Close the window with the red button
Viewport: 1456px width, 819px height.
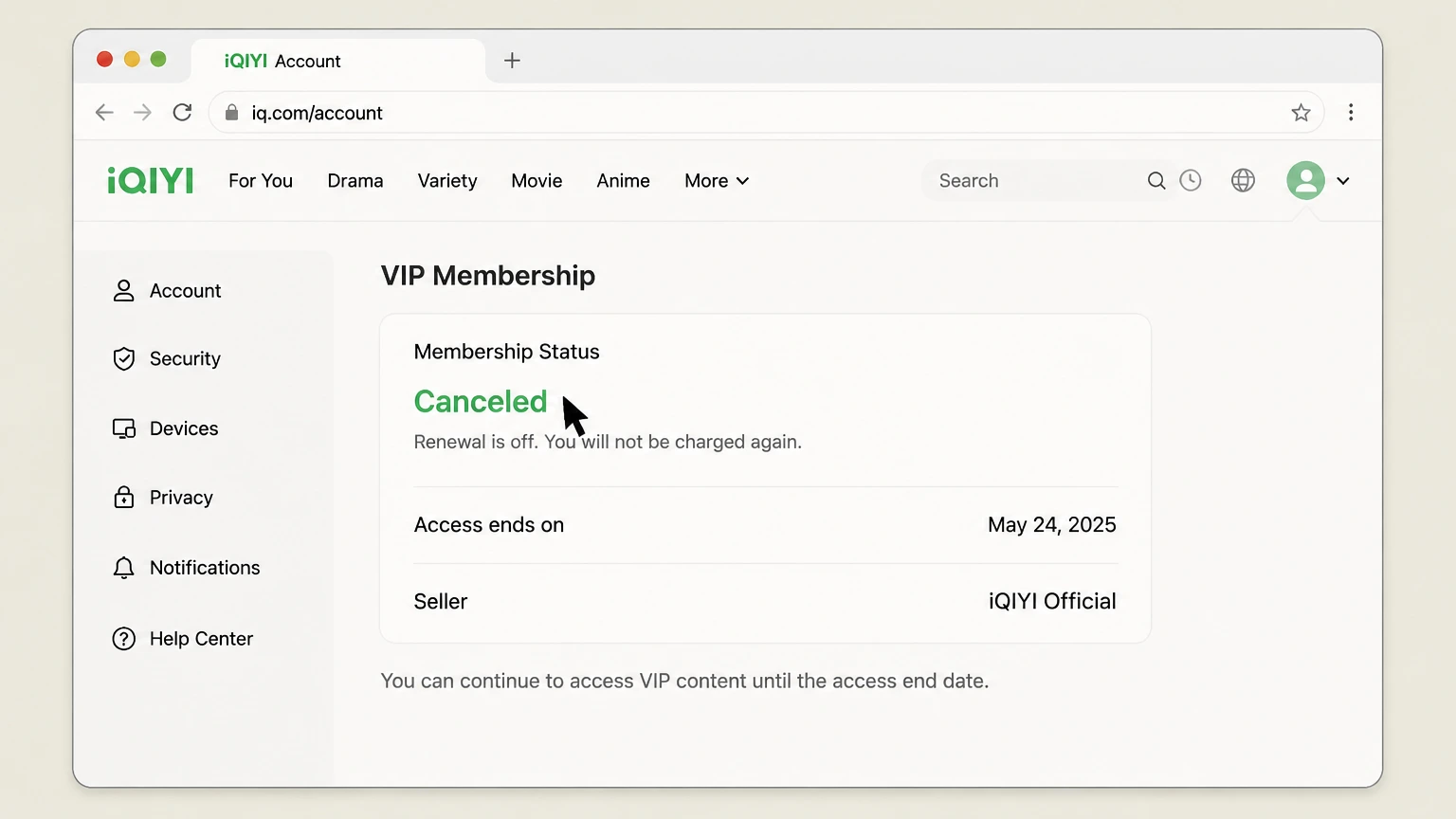105,60
